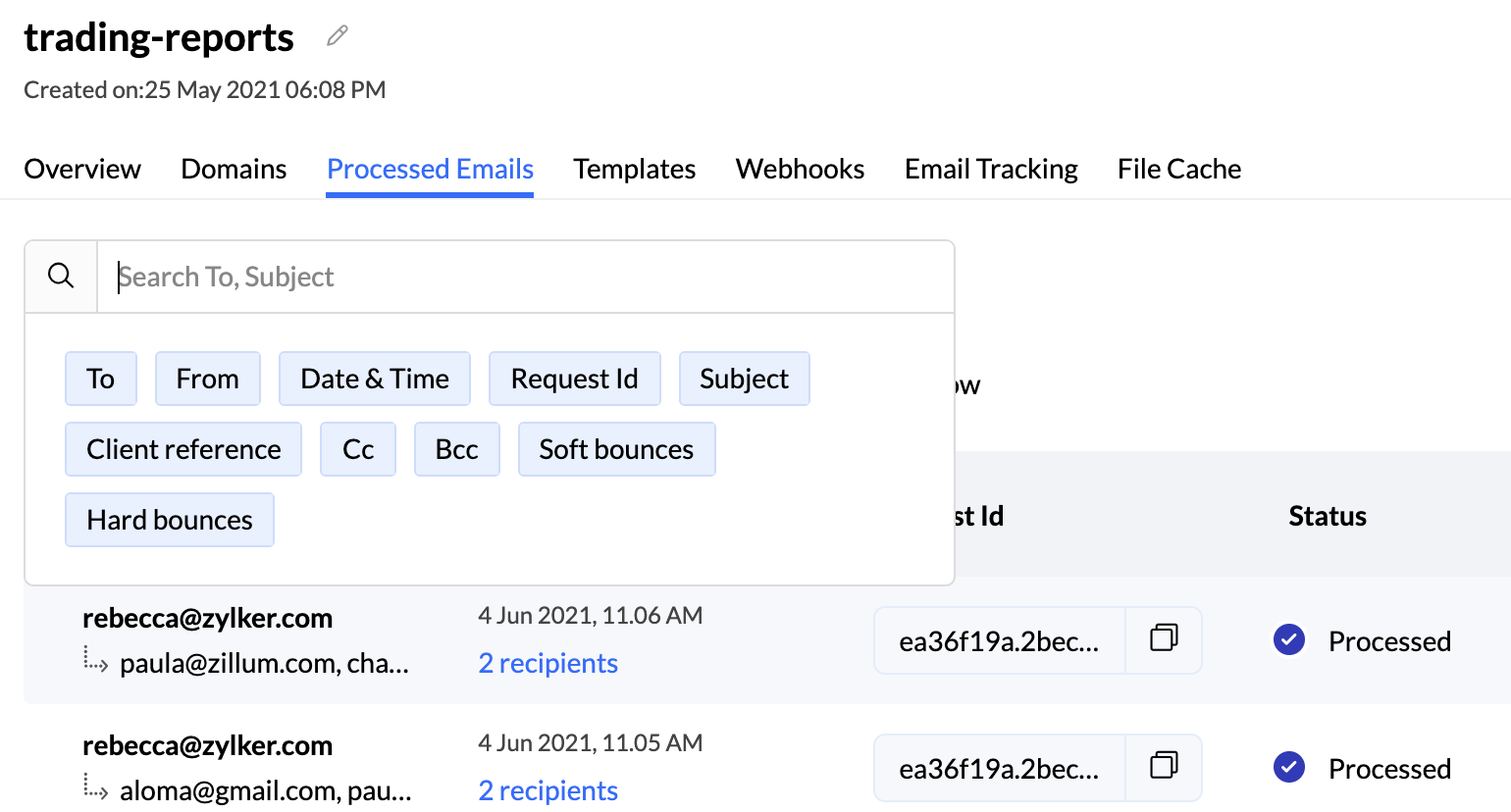This screenshot has height=812, width=1511.
Task: Select the Email Tracking tab
Action: (991, 169)
